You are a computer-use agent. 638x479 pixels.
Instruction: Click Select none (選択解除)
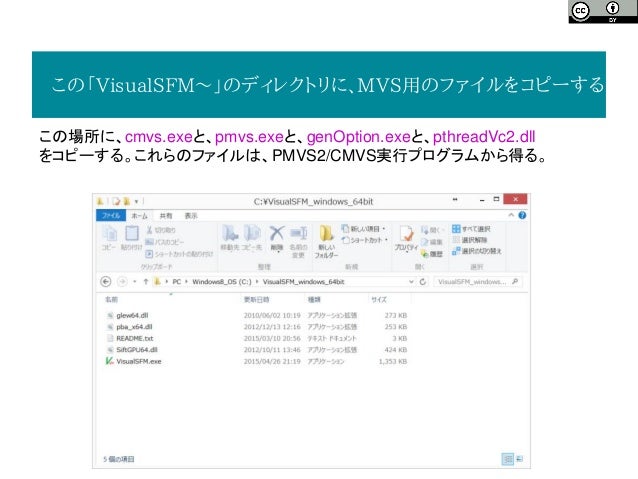tap(470, 240)
